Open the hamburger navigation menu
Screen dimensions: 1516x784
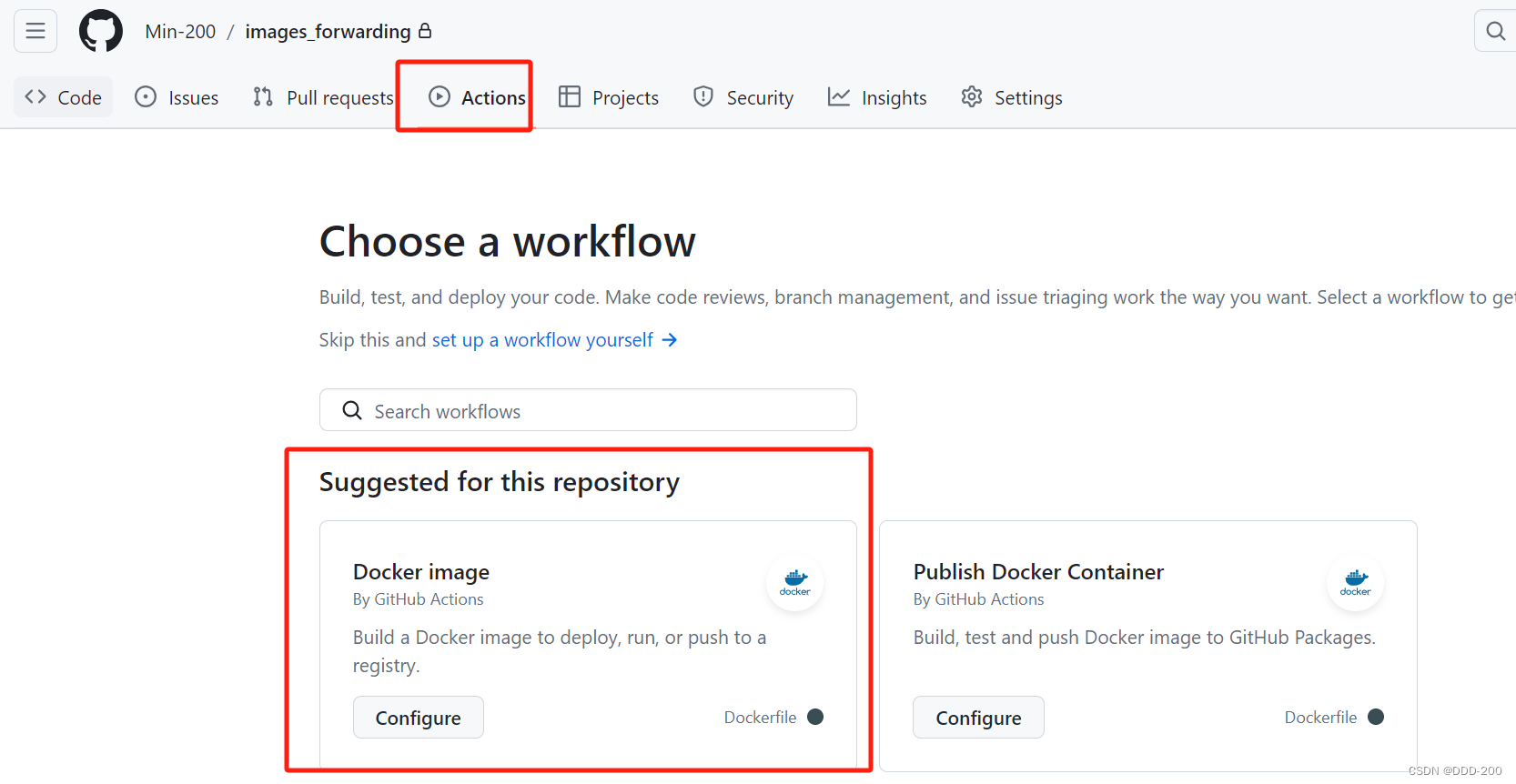[x=35, y=31]
